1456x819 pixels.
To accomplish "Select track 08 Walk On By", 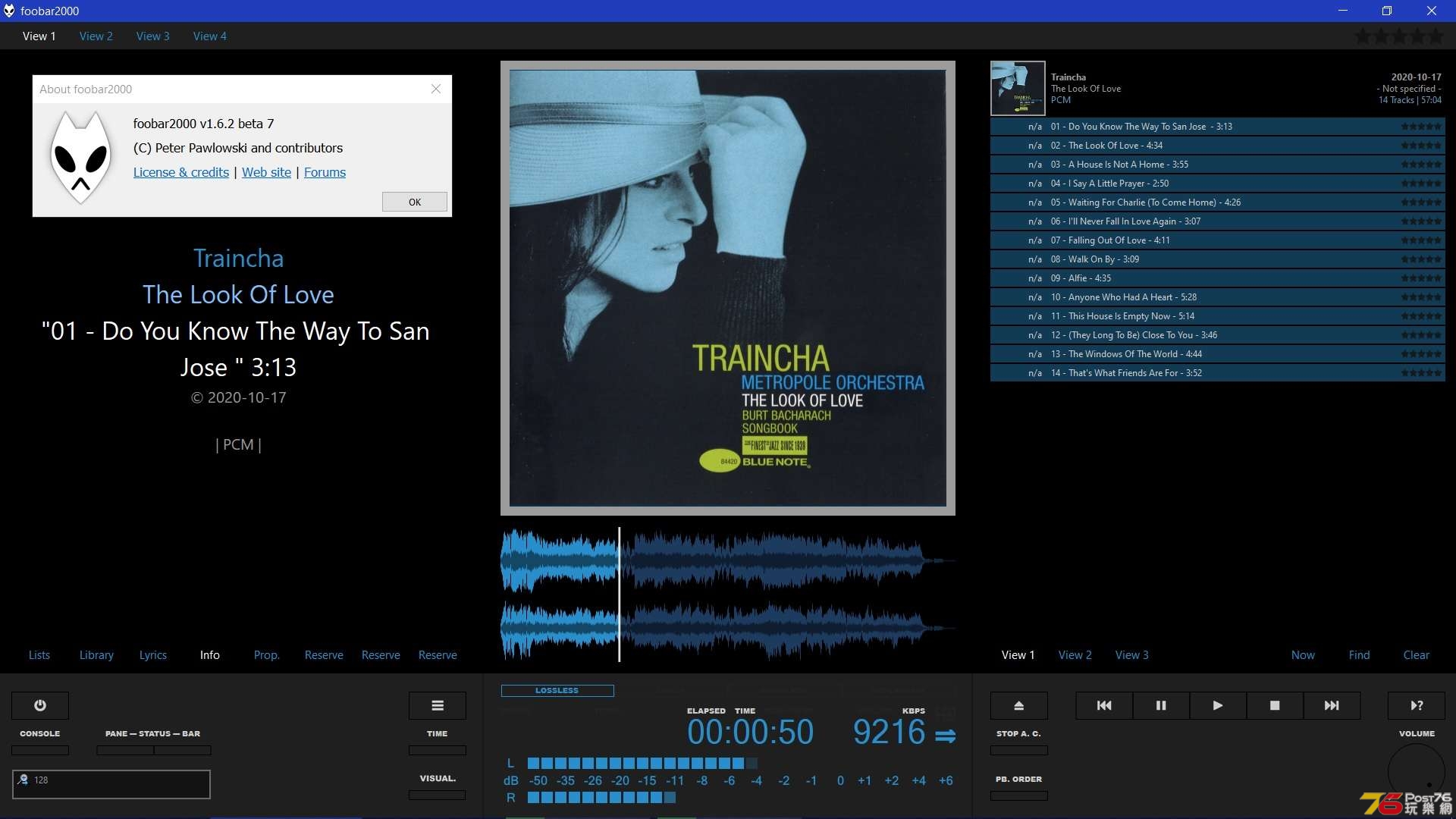I will point(1217,259).
